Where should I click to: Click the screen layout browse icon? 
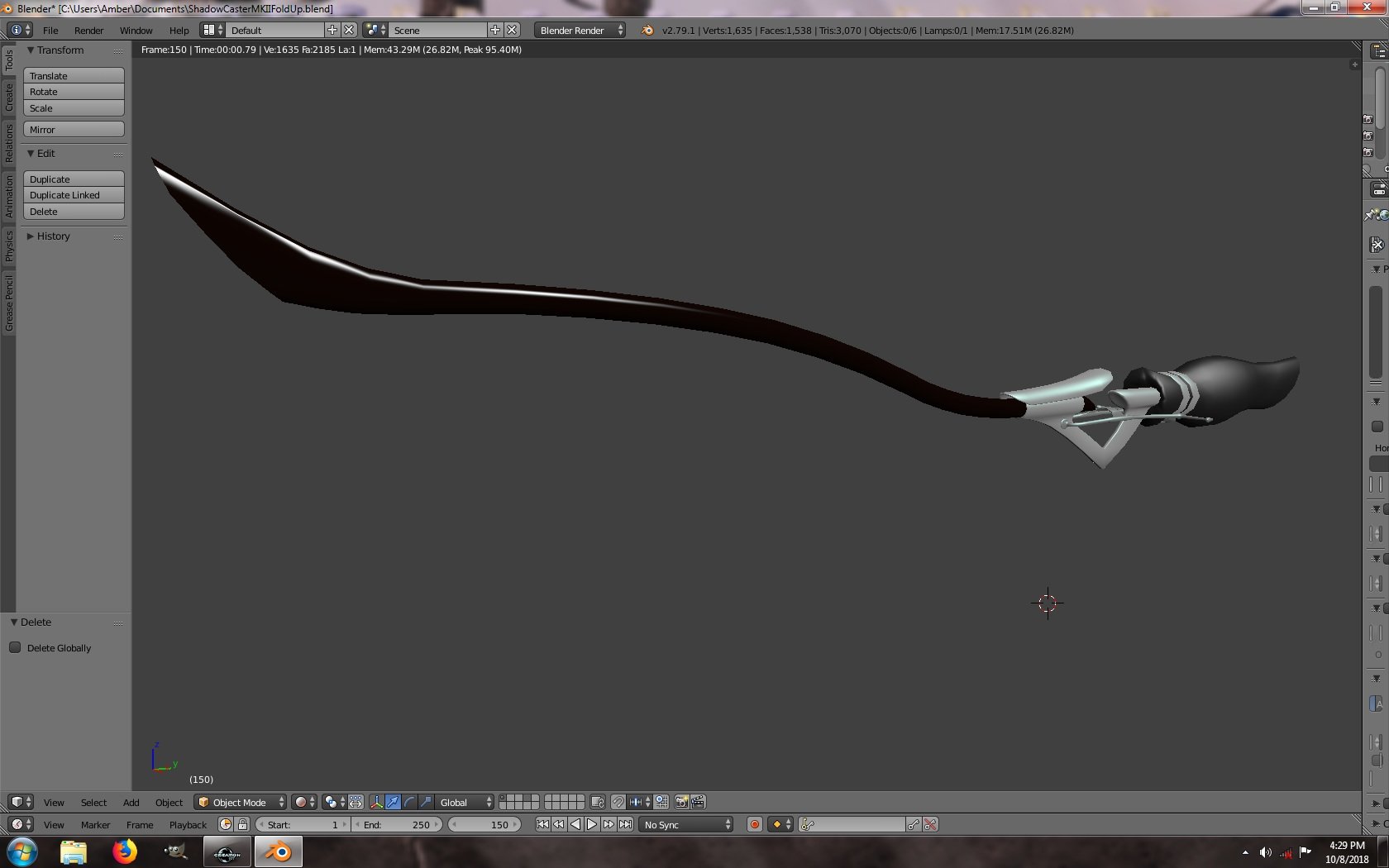point(212,30)
